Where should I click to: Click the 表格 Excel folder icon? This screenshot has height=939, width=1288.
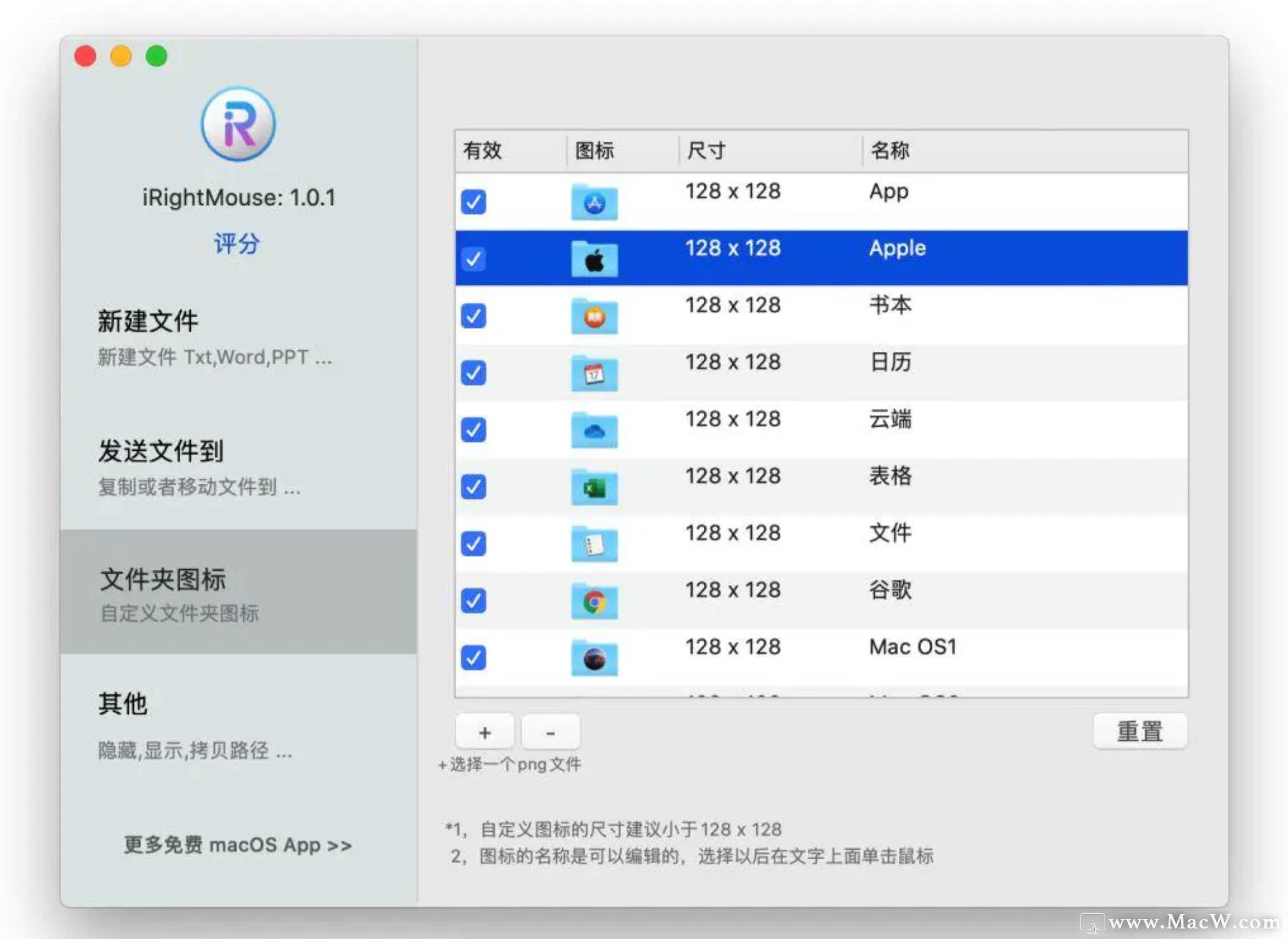coord(594,487)
